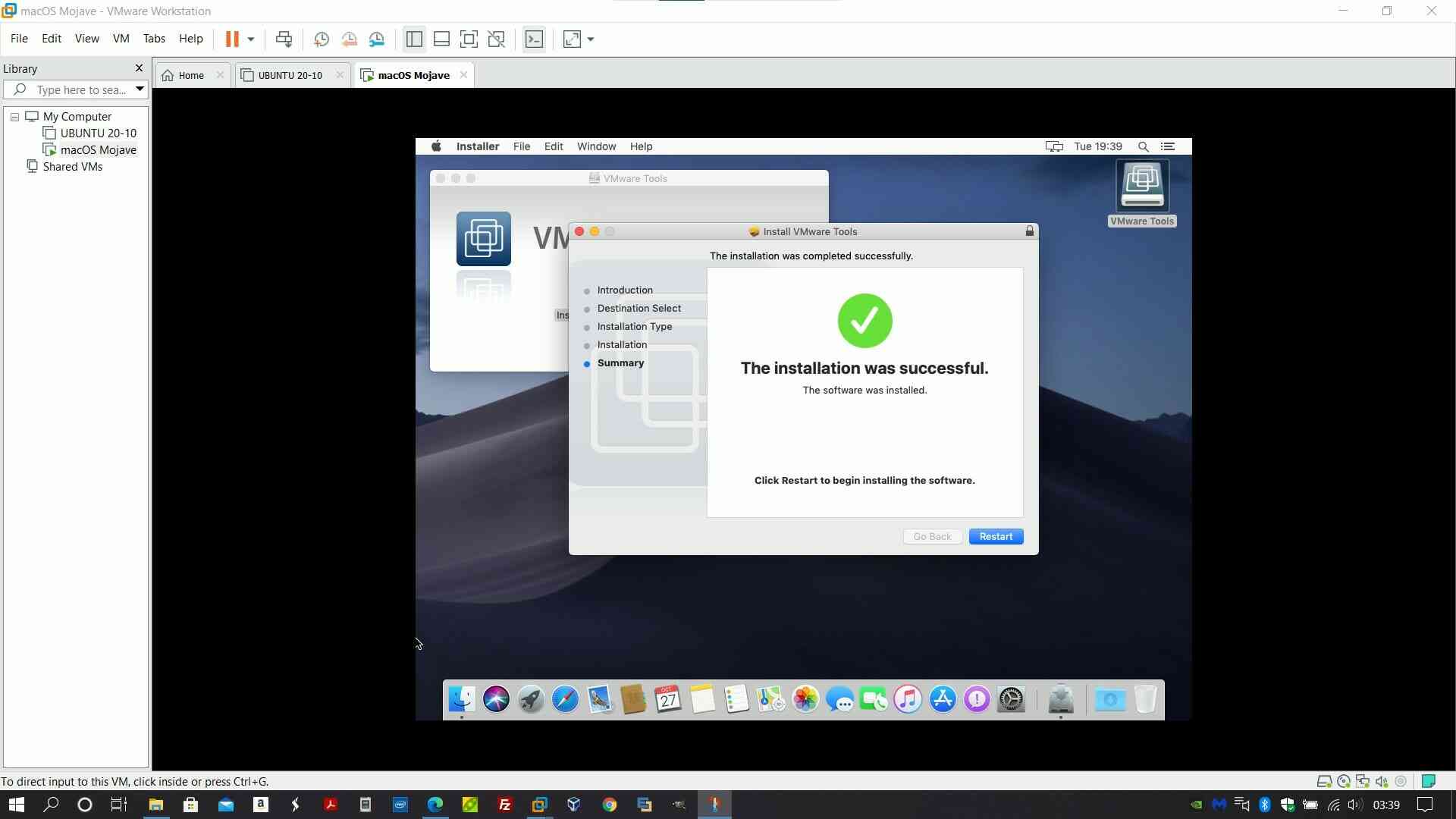Select UBUNTU 20-10 in the library tree
The height and width of the screenshot is (819, 1456).
tap(98, 133)
